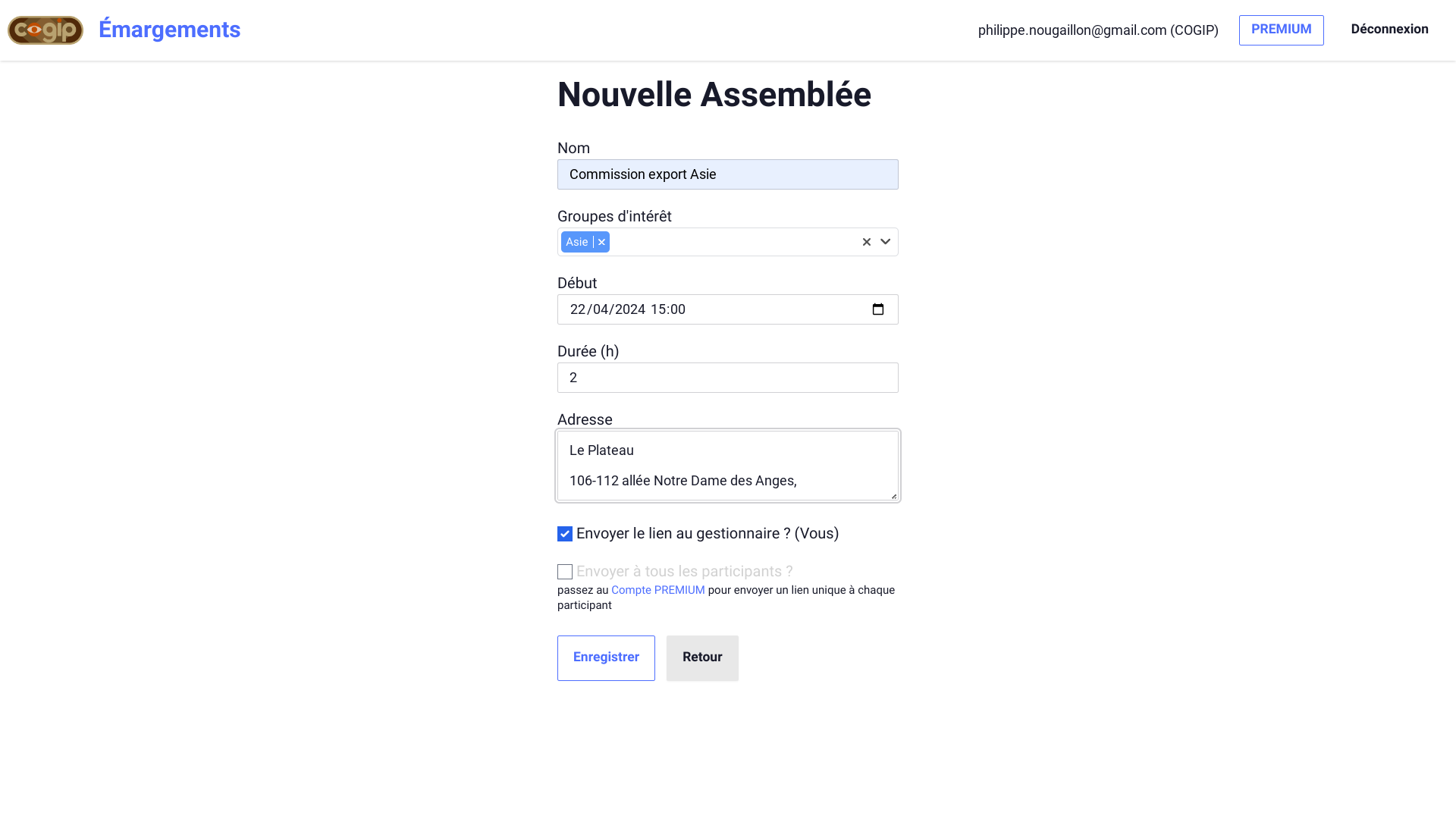Clear all selected interest groups

pyautogui.click(x=866, y=242)
